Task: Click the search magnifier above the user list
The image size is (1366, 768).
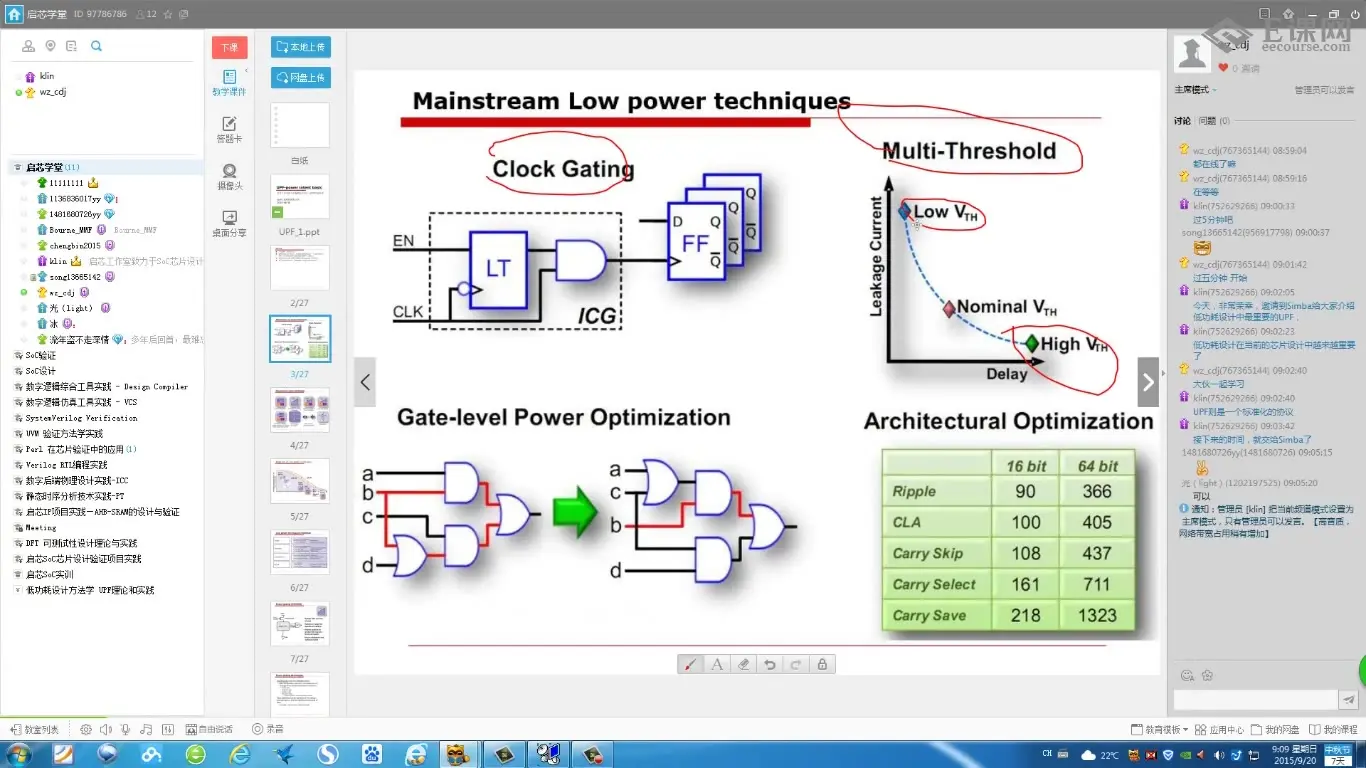Action: click(96, 46)
